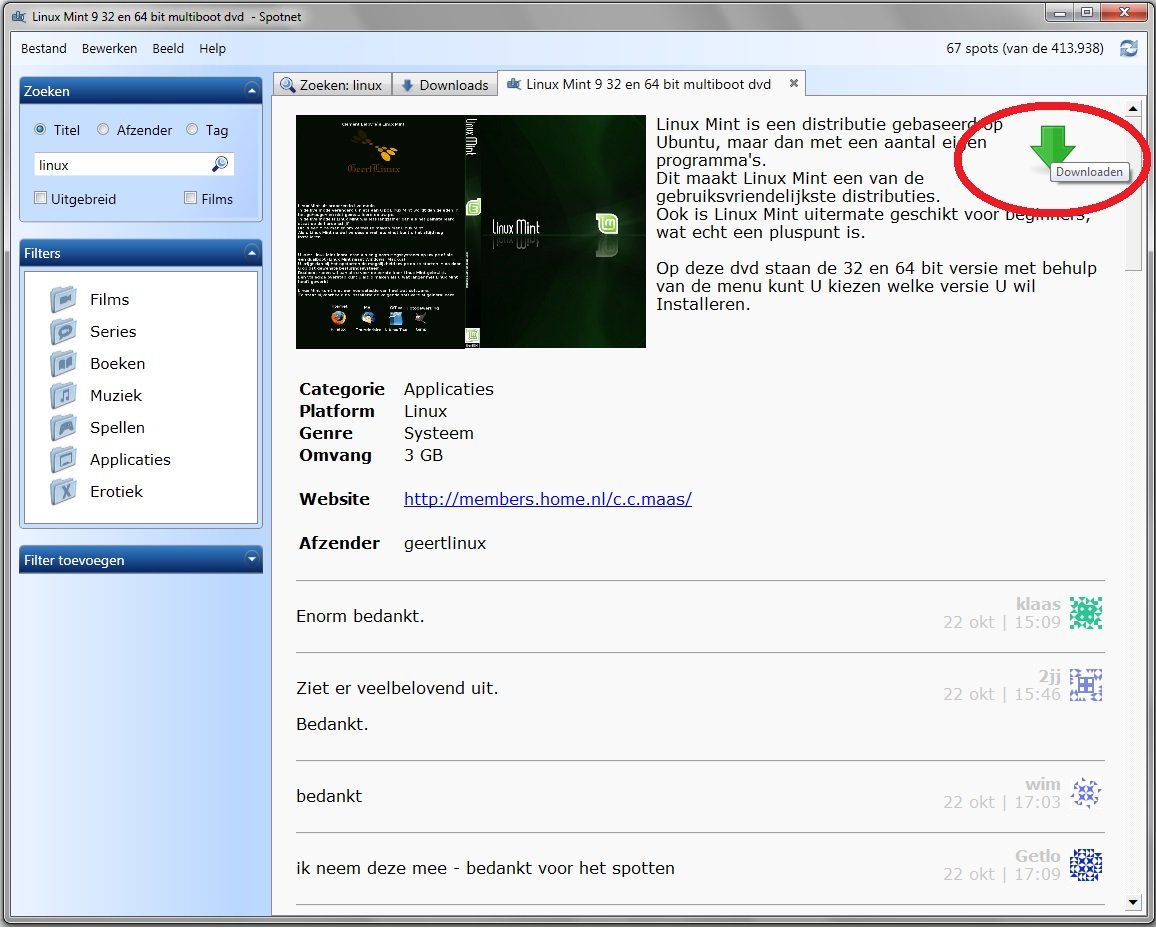Click the refresh spots icon
The height and width of the screenshot is (928, 1156).
click(1128, 47)
